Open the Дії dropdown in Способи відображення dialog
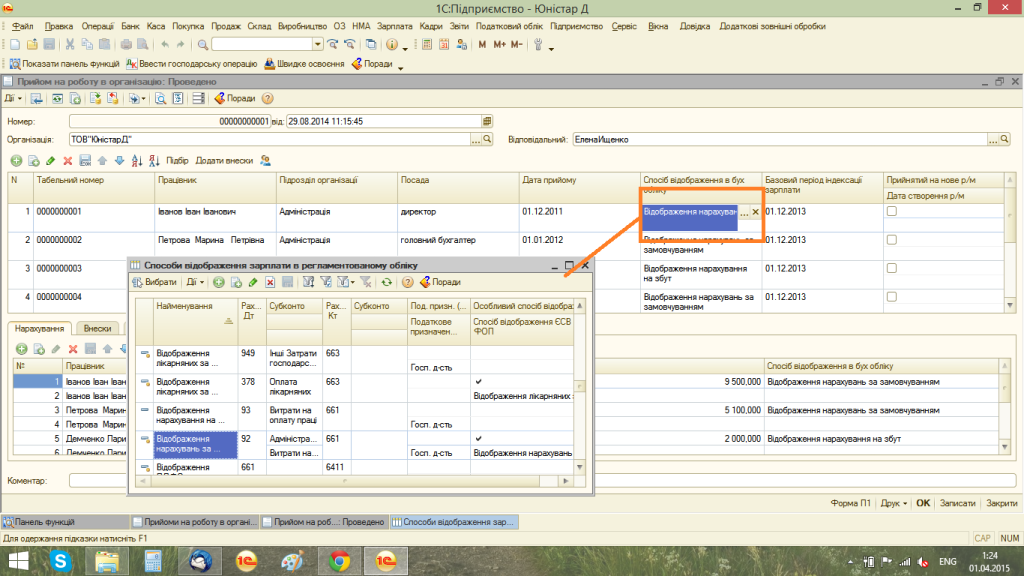The width and height of the screenshot is (1024, 576). (x=195, y=282)
